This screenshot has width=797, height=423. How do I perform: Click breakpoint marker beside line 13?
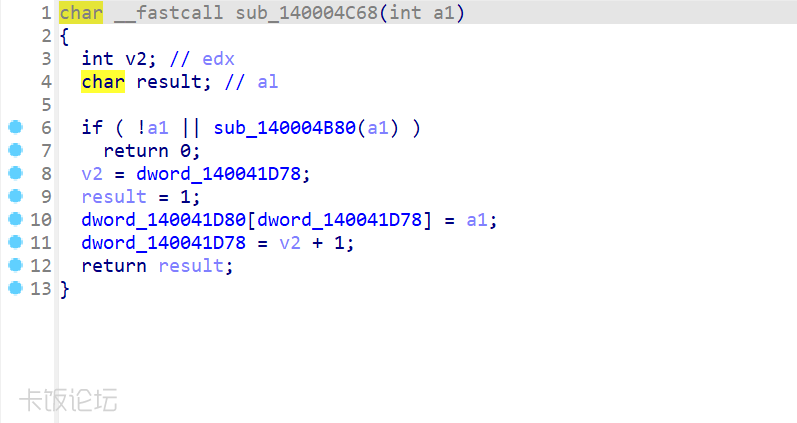[x=15, y=288]
